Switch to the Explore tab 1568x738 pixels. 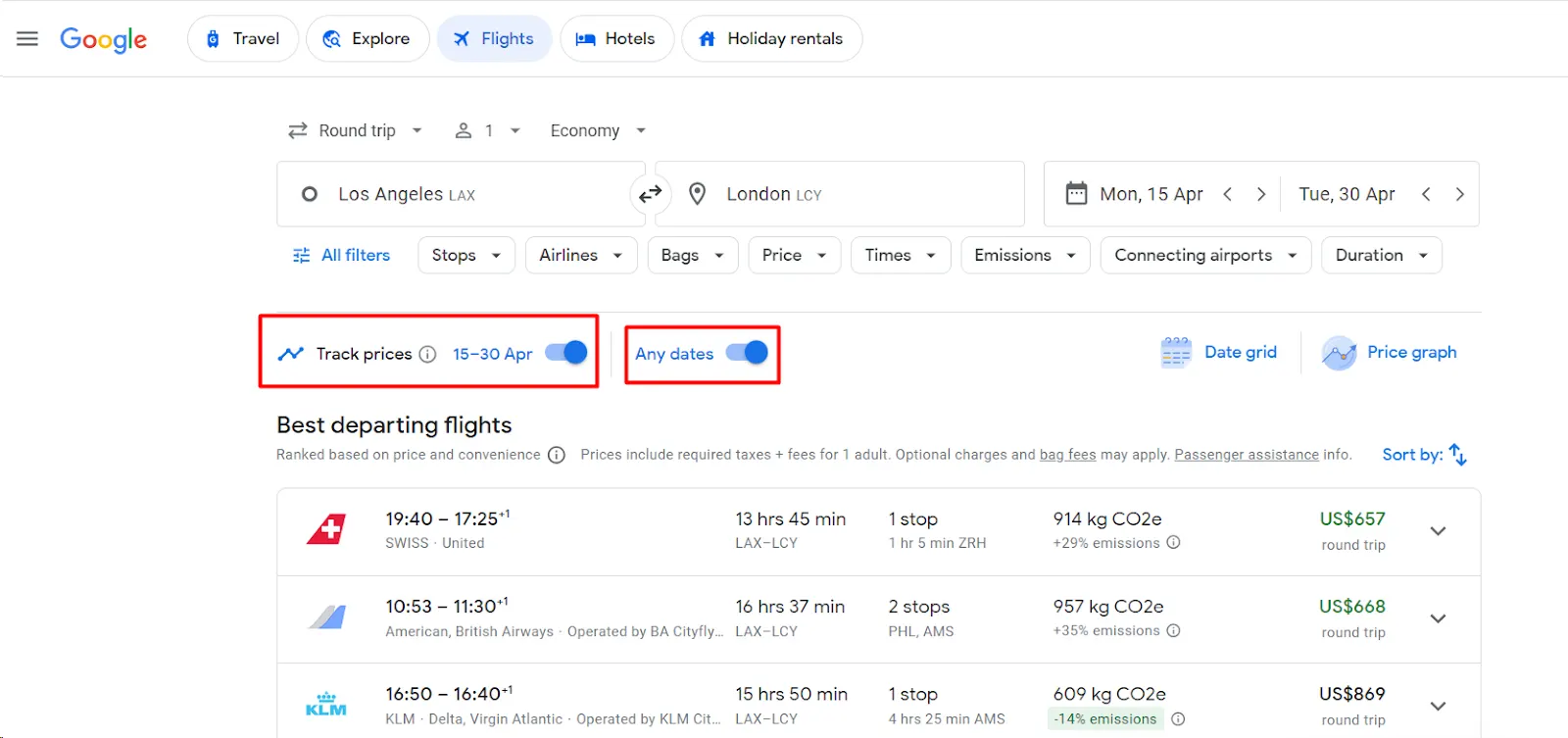coord(367,39)
